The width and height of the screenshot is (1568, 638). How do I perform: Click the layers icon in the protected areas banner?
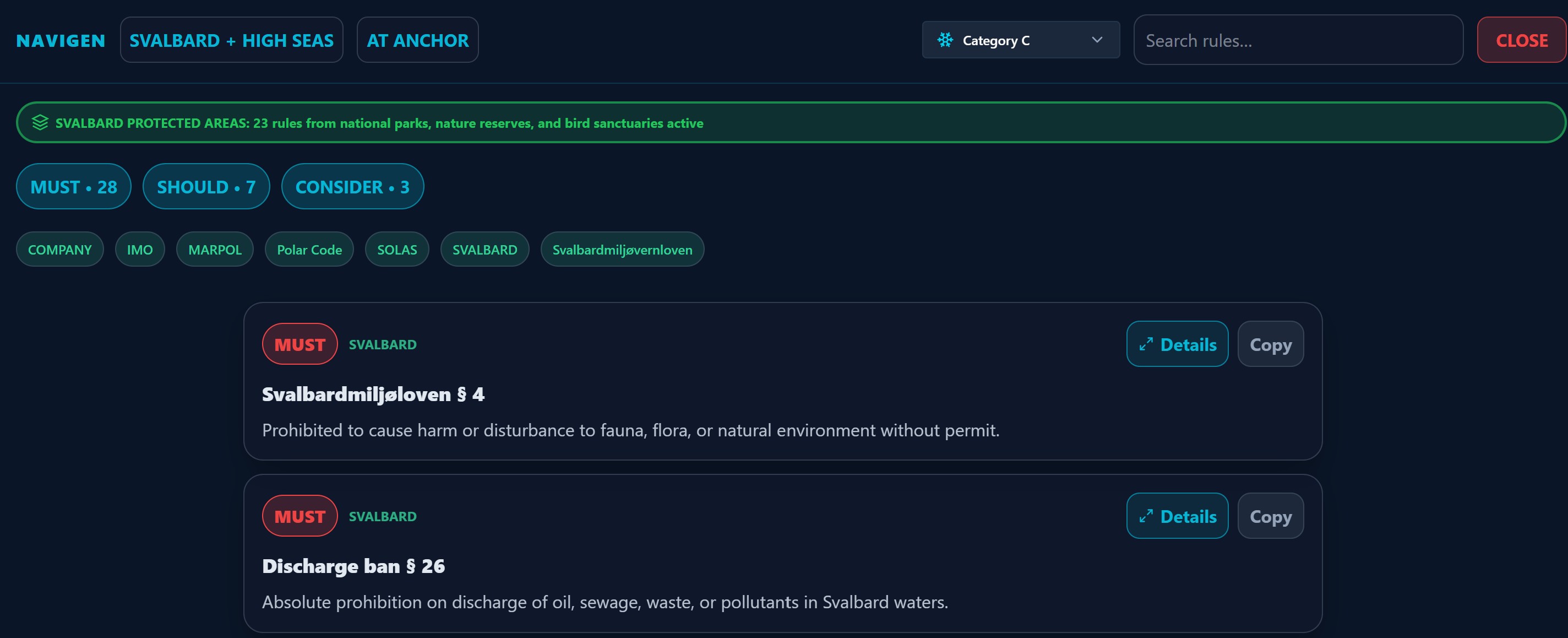click(x=40, y=122)
